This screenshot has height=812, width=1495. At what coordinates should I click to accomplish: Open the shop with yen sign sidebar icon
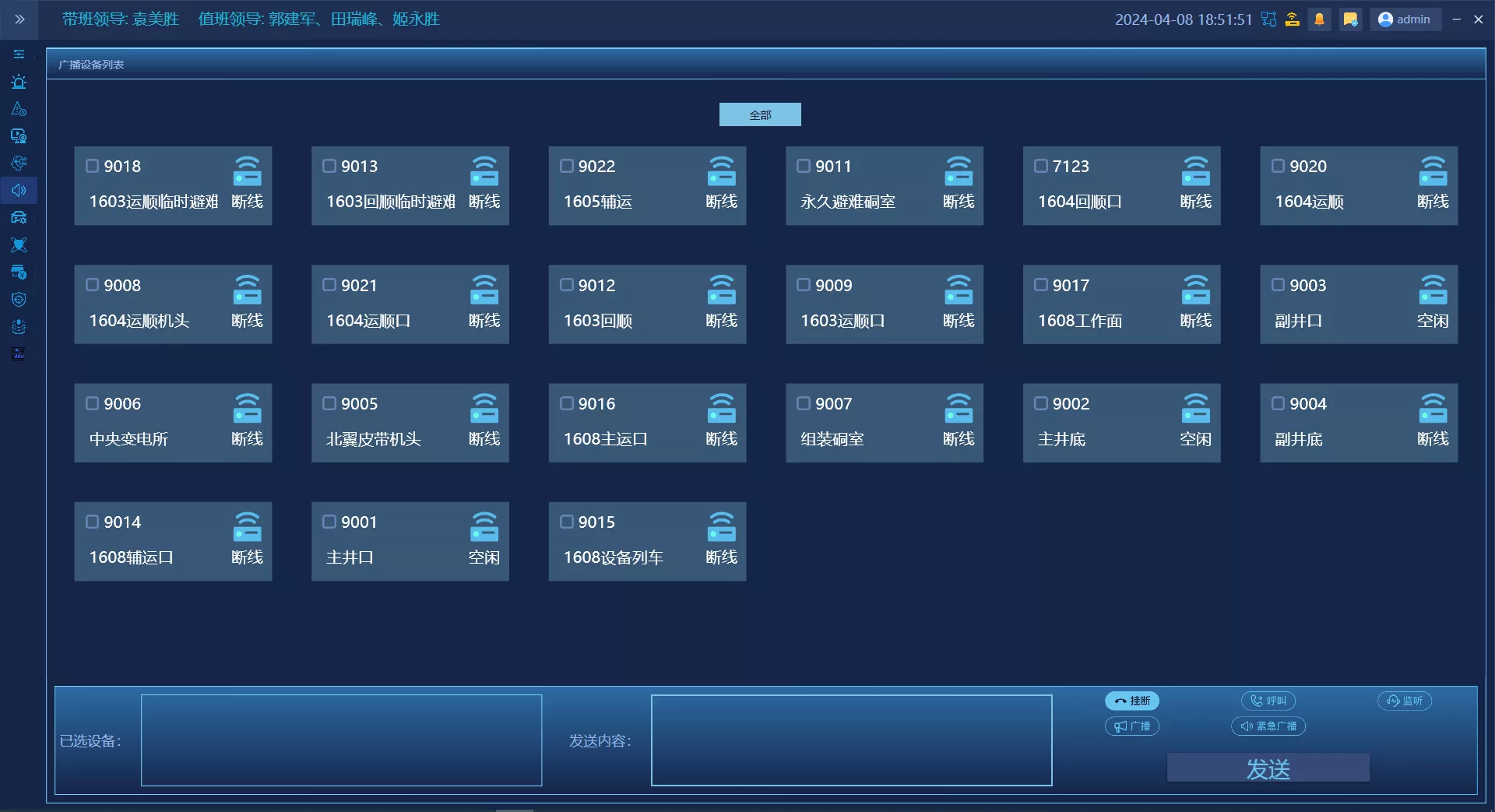(19, 272)
